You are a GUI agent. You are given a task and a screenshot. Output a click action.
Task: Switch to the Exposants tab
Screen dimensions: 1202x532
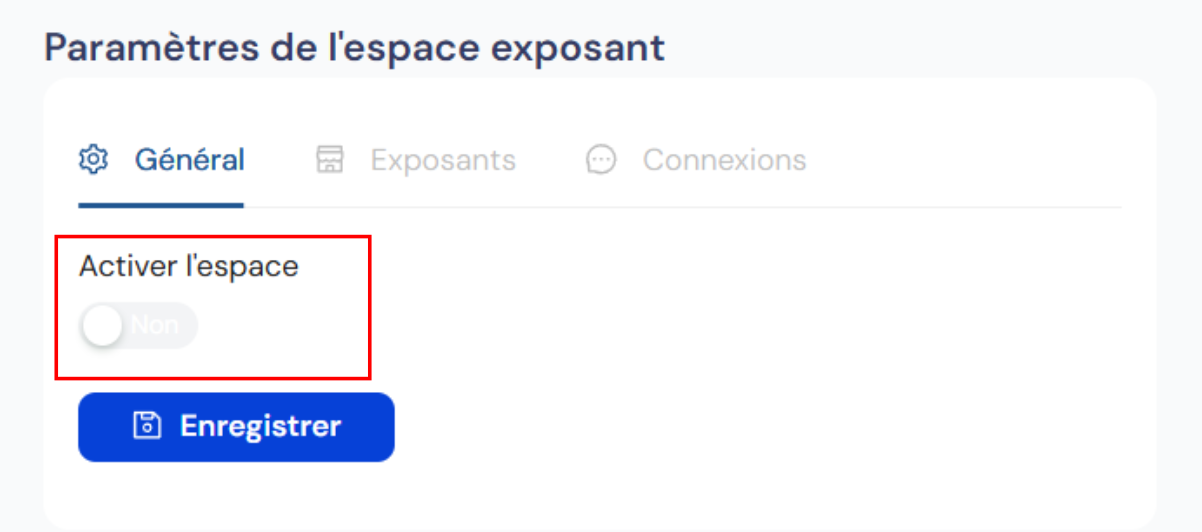tap(415, 160)
